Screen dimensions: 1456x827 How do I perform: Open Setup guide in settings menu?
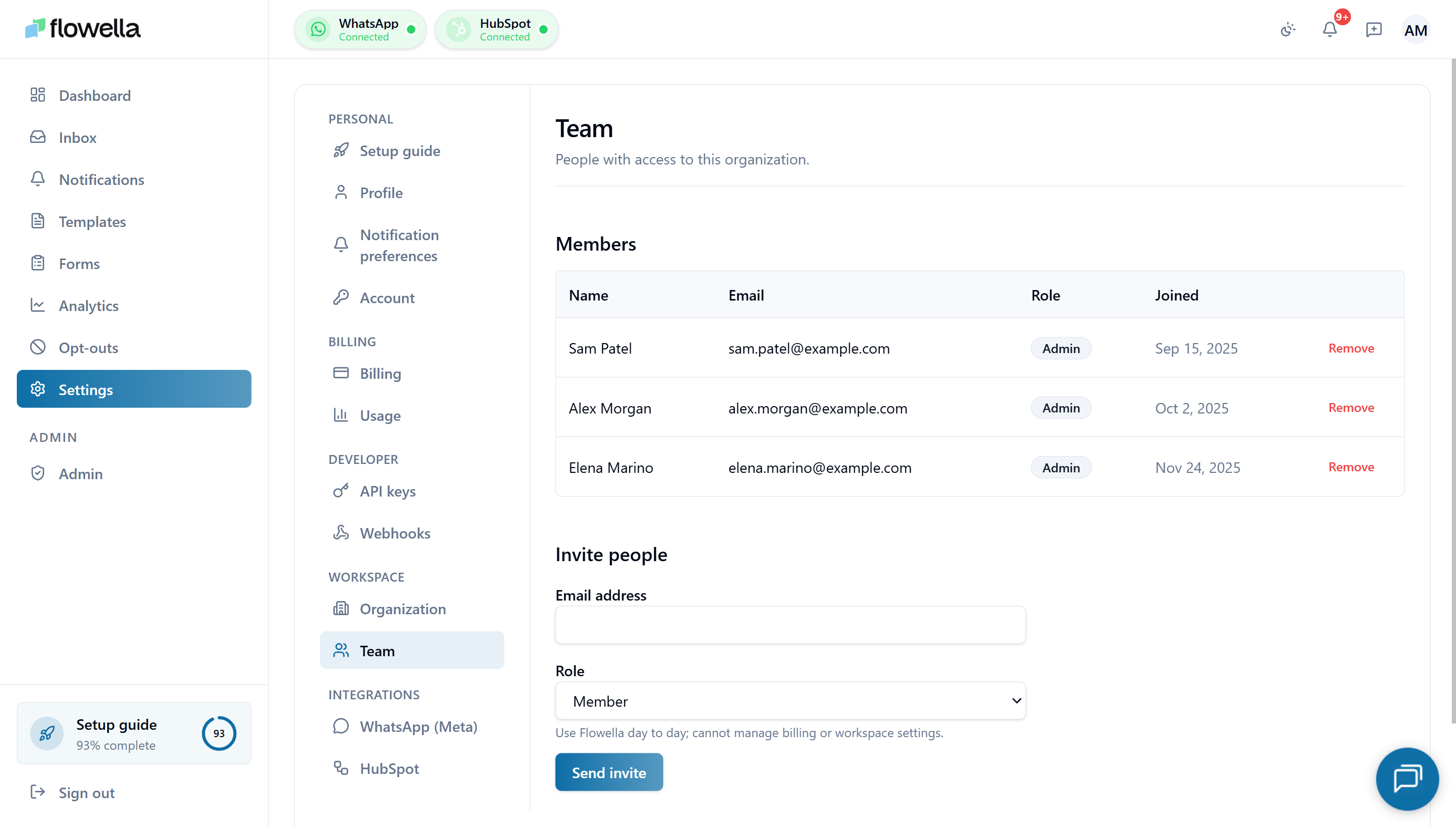point(412,150)
